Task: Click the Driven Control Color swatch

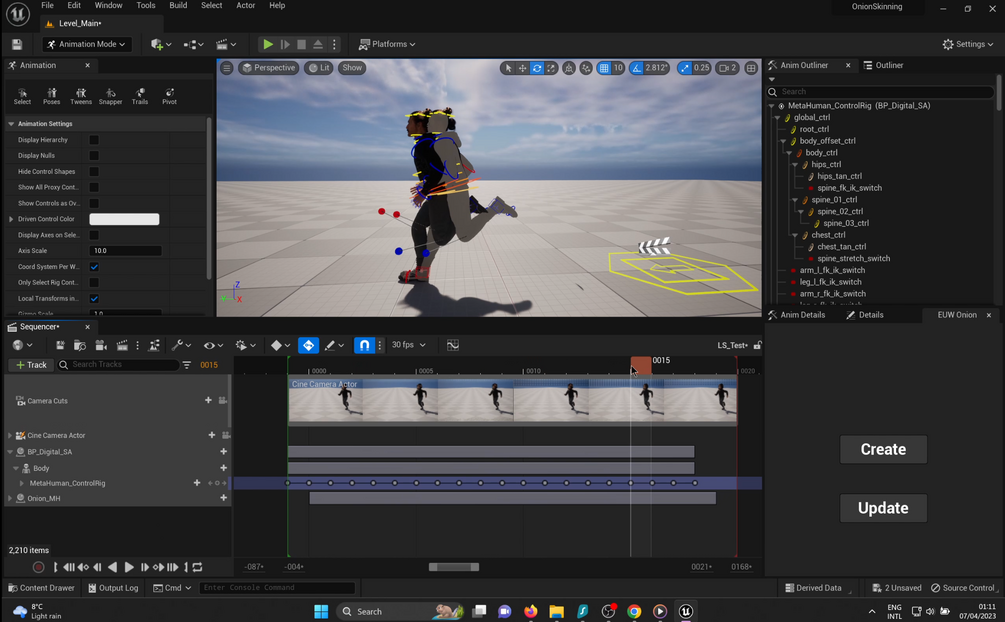Action: click(x=124, y=218)
